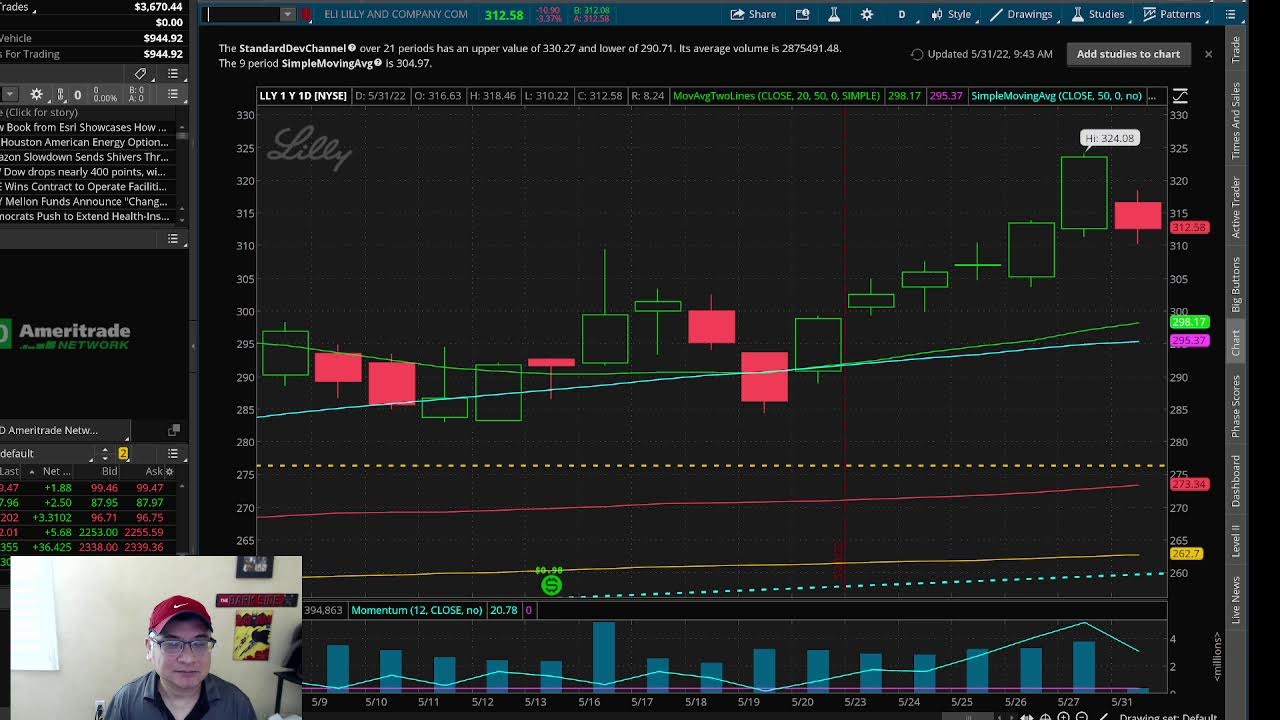Open the Chart side tab

point(1236,343)
